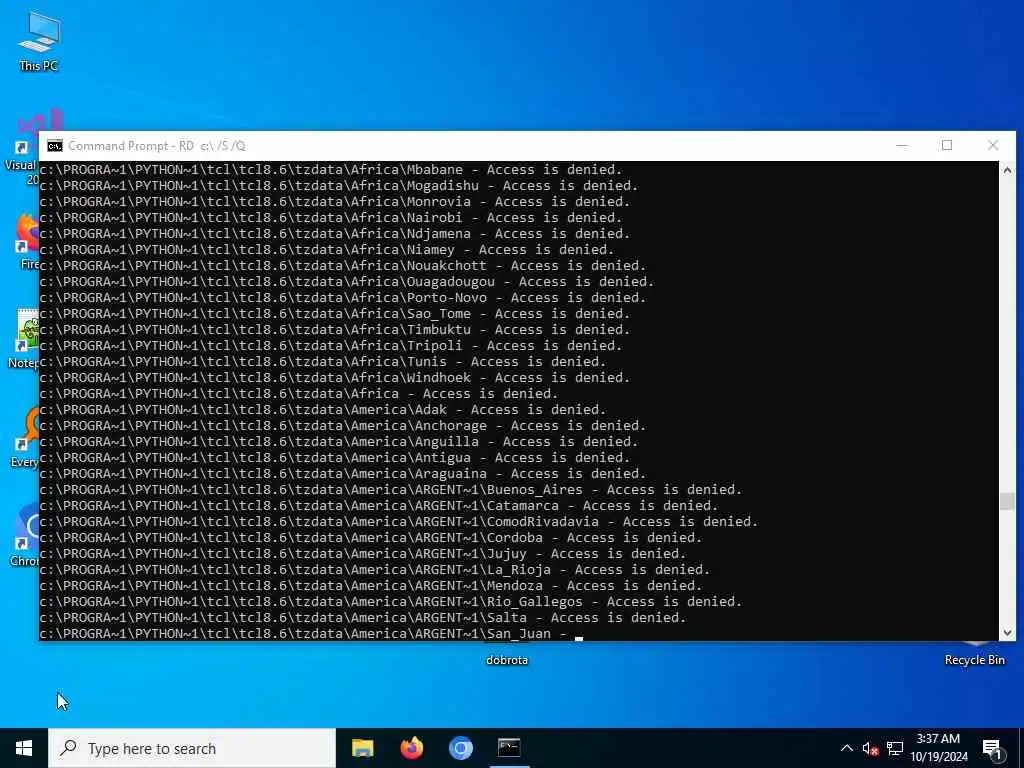Screen dimensions: 1024x768
Task: Click the Africa\Tripoli output line
Action: coord(331,345)
